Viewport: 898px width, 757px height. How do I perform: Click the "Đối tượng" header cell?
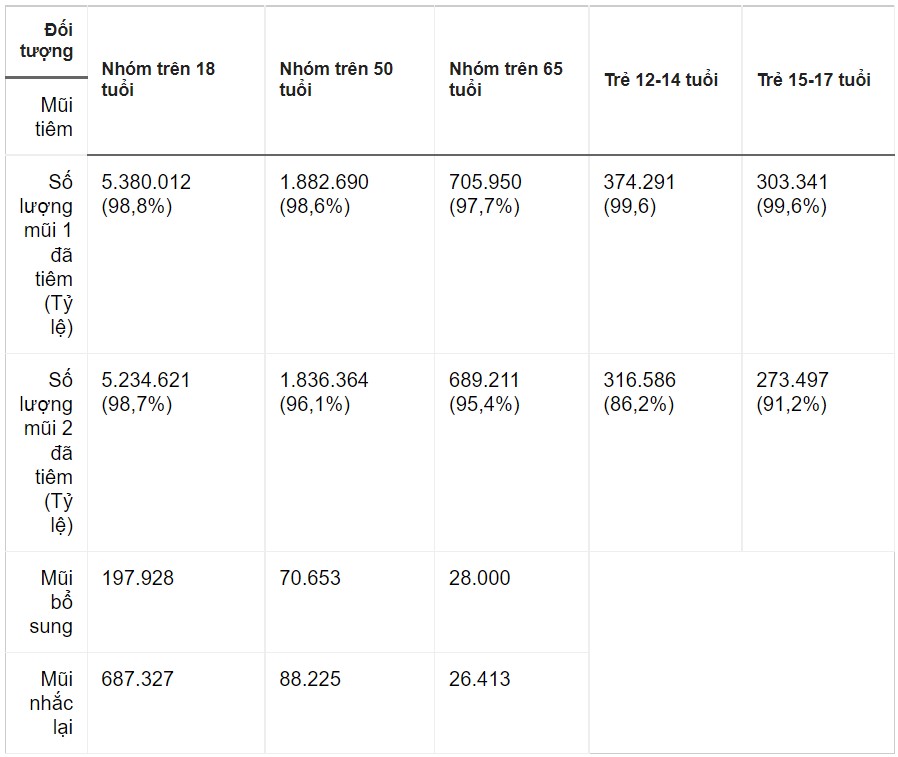[47, 40]
